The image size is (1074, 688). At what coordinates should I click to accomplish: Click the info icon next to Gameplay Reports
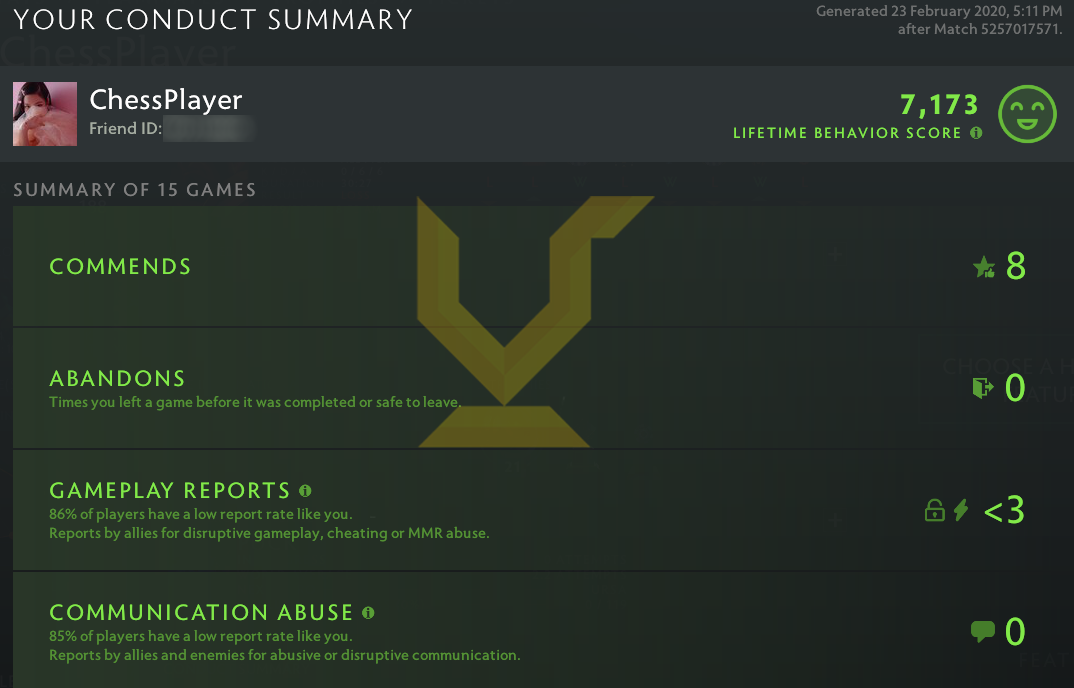pos(306,490)
